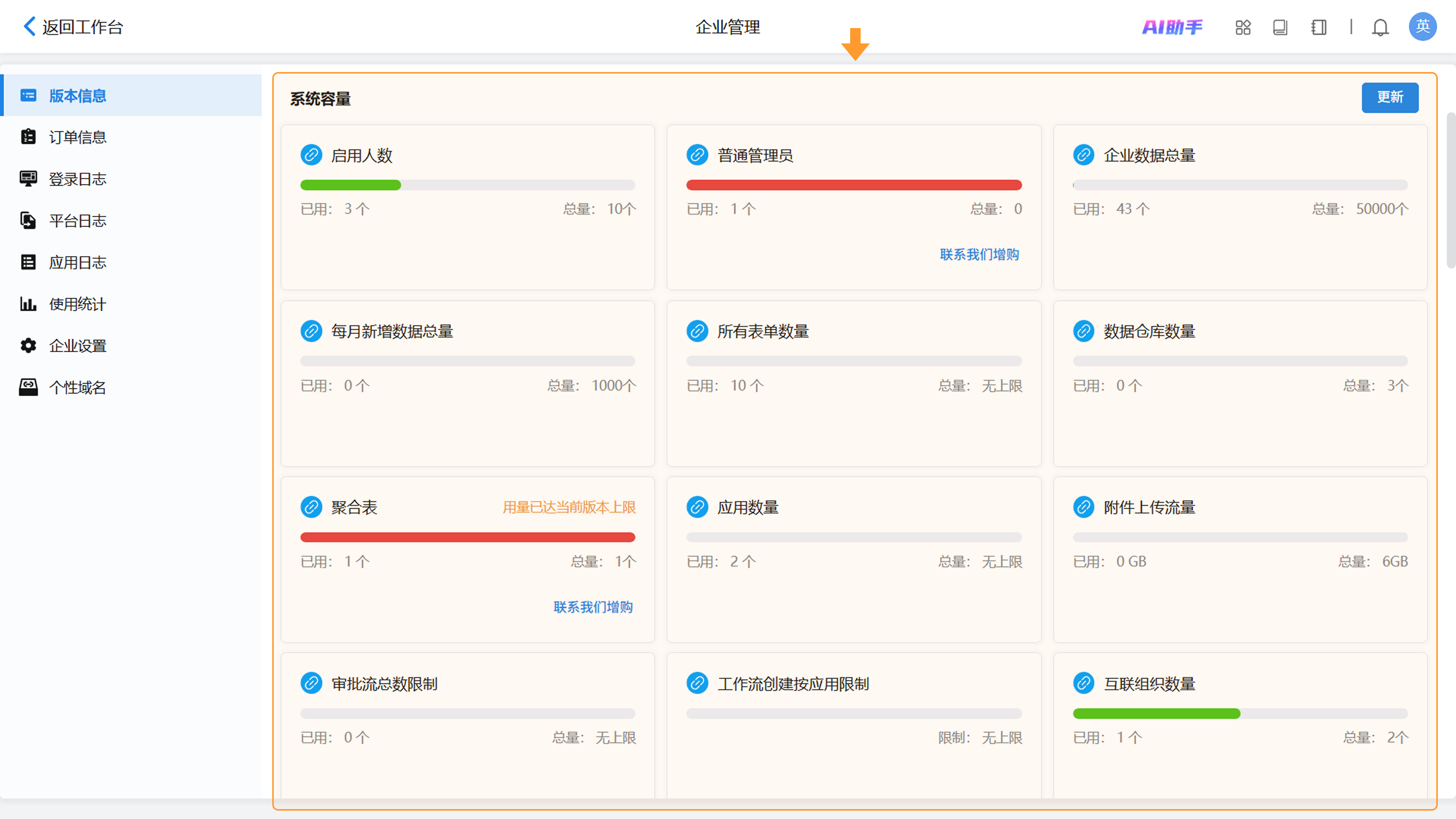
Task: Click the 用量已达当前版本上限 warning text
Action: (569, 507)
